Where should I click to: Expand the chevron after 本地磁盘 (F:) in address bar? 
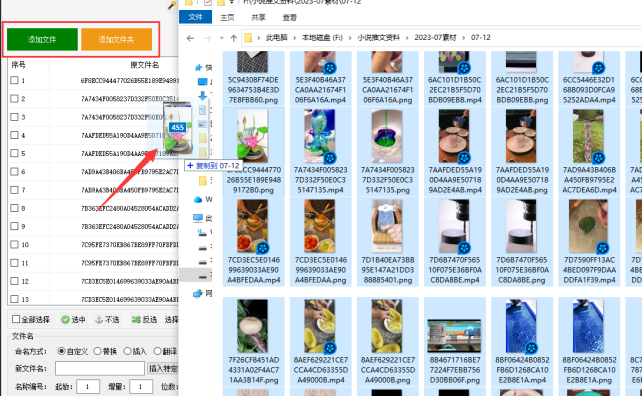point(350,38)
